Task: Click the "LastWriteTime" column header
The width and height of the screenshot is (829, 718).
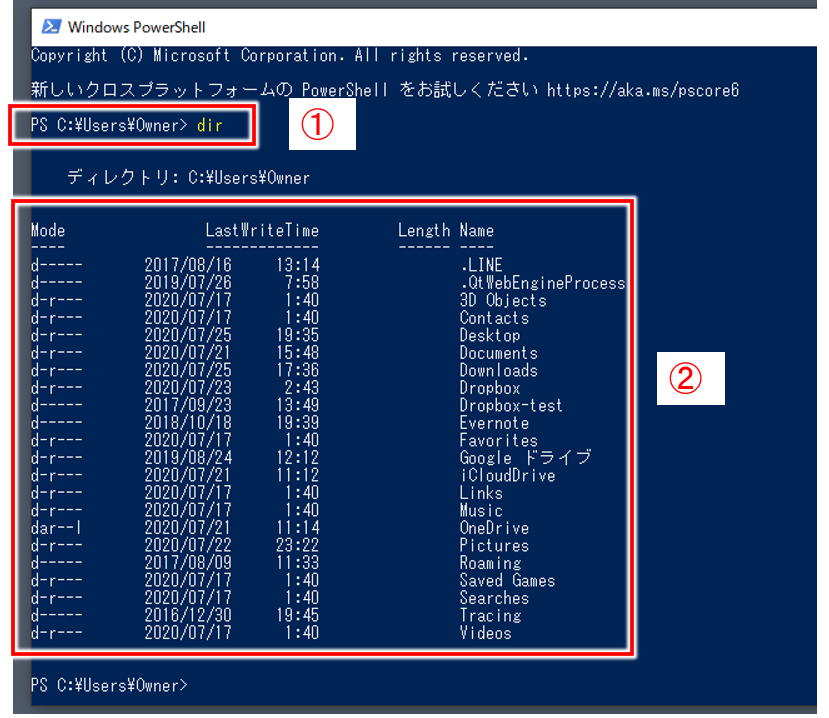Action: [263, 231]
